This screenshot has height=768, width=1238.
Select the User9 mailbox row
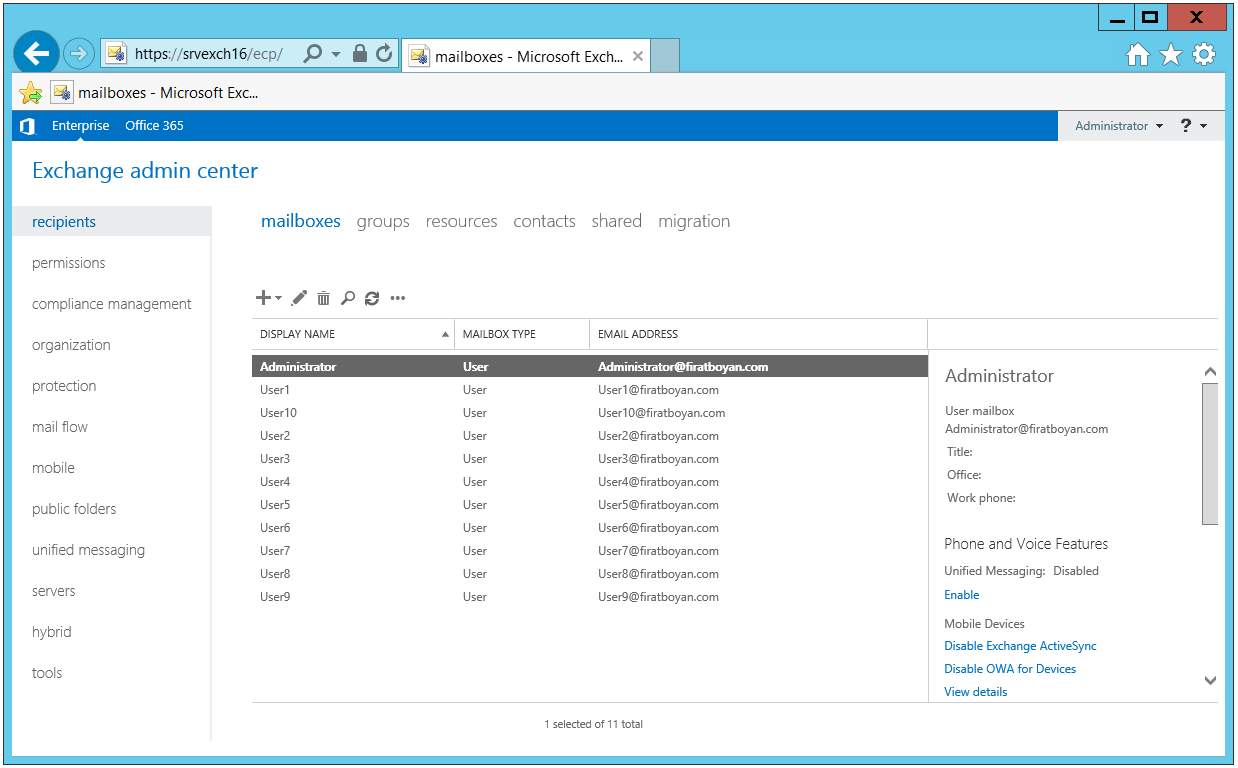pyautogui.click(x=590, y=597)
